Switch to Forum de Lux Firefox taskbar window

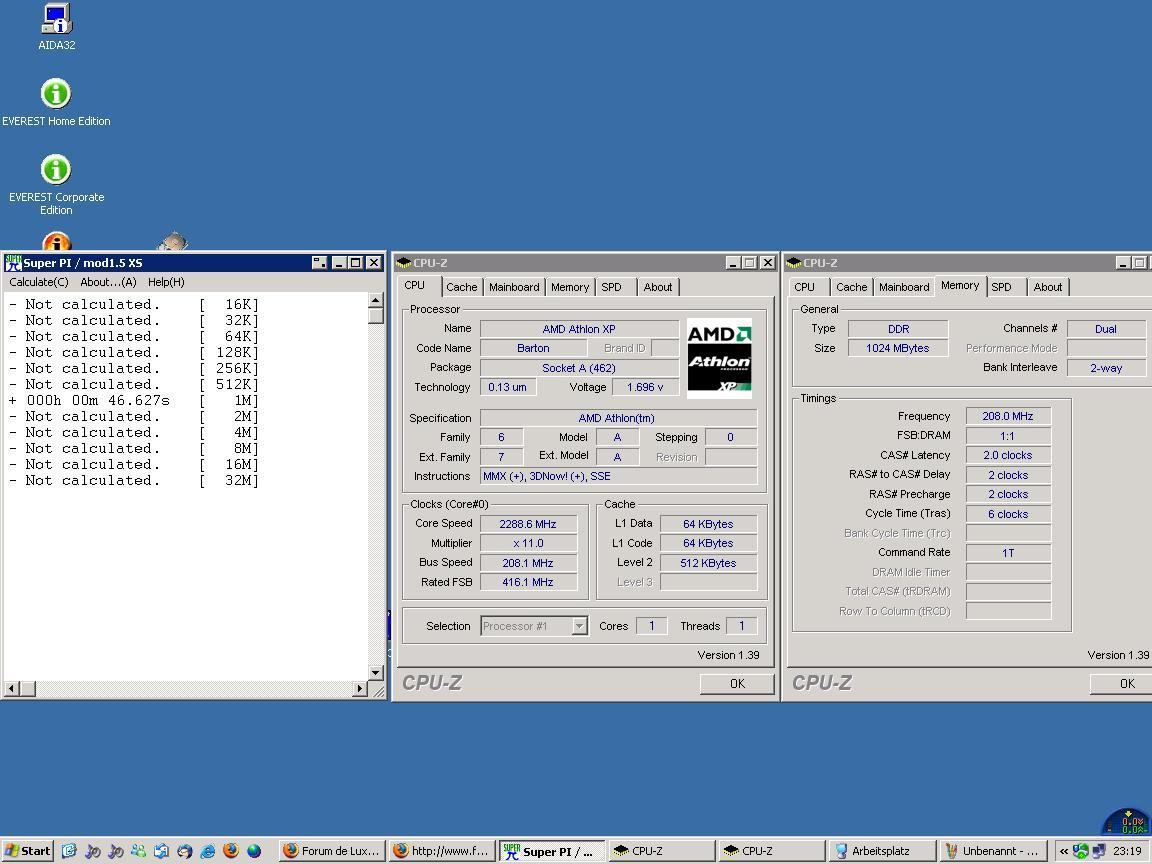[332, 851]
